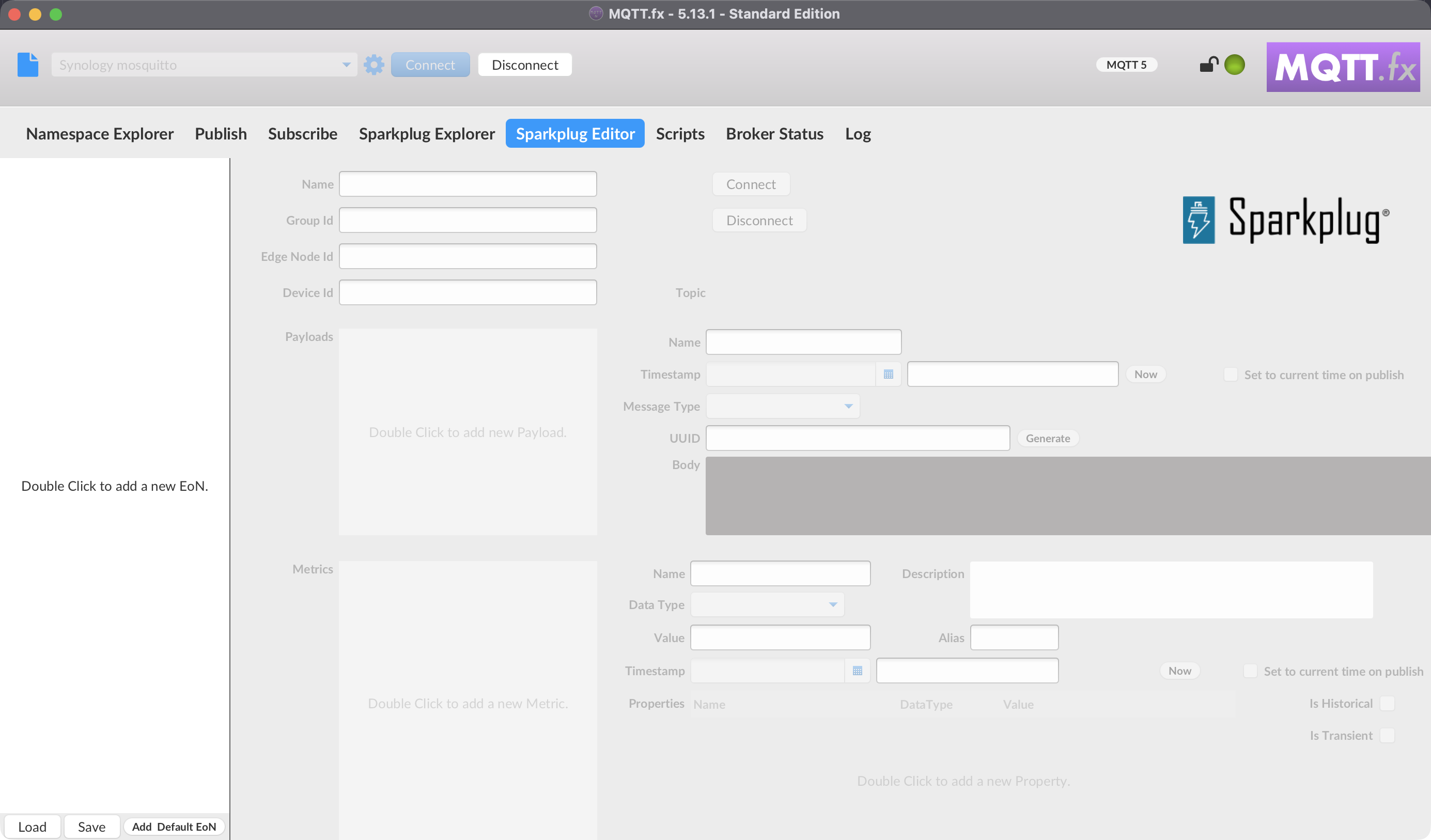
Task: Expand the Message Type dropdown
Action: (783, 406)
